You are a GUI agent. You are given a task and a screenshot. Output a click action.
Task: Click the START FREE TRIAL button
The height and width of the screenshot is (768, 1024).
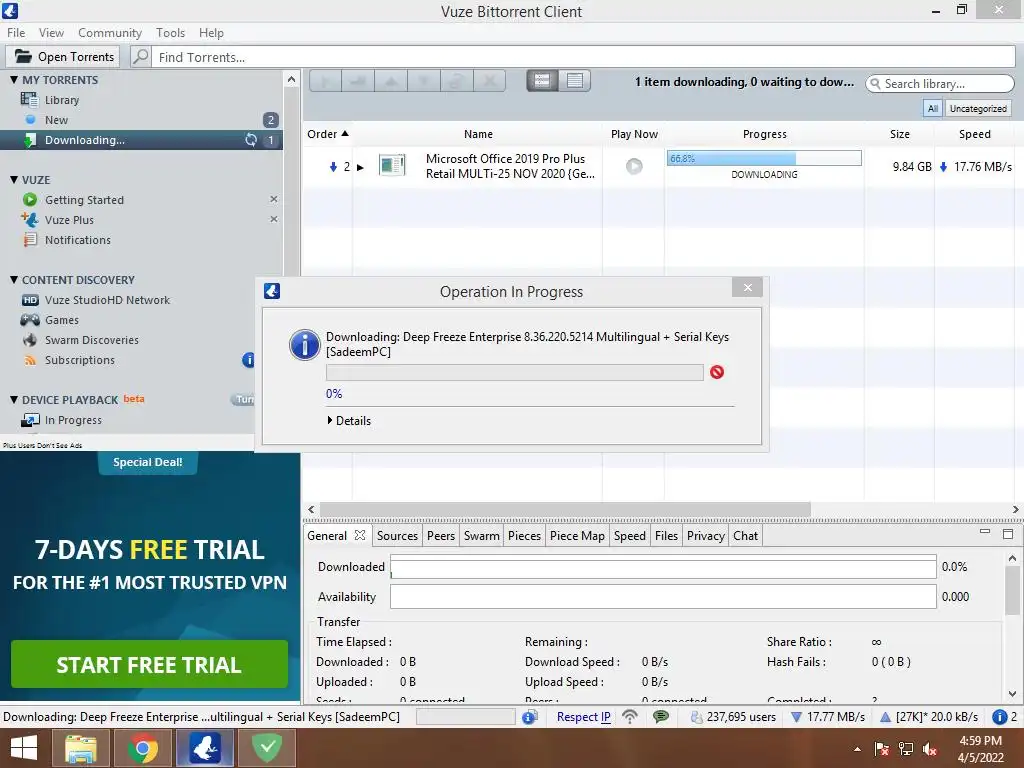150,664
